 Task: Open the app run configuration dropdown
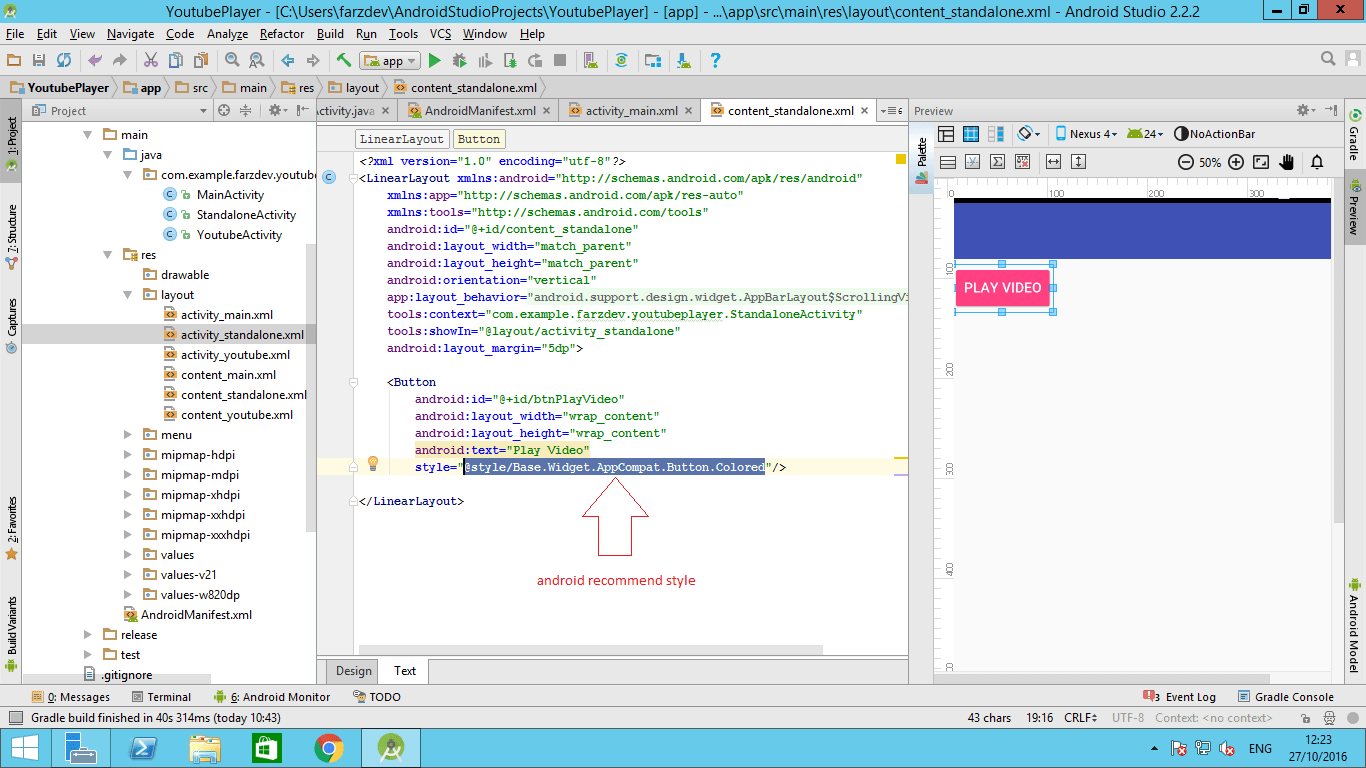[390, 61]
